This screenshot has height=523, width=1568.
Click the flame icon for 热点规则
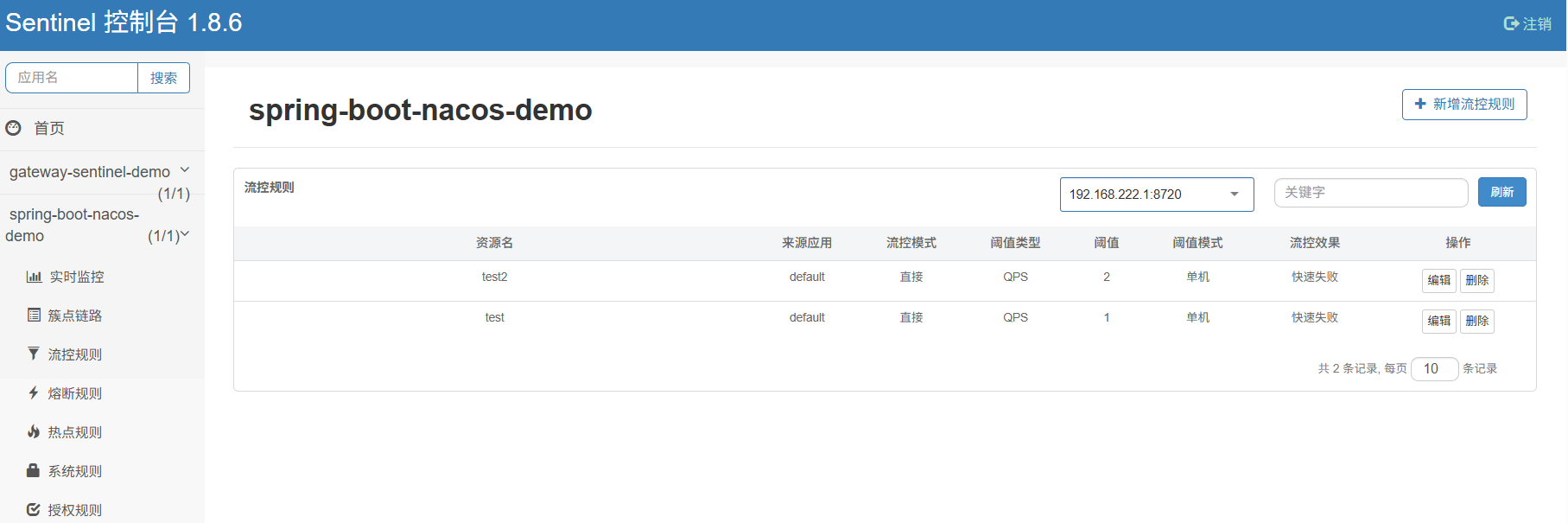[33, 431]
